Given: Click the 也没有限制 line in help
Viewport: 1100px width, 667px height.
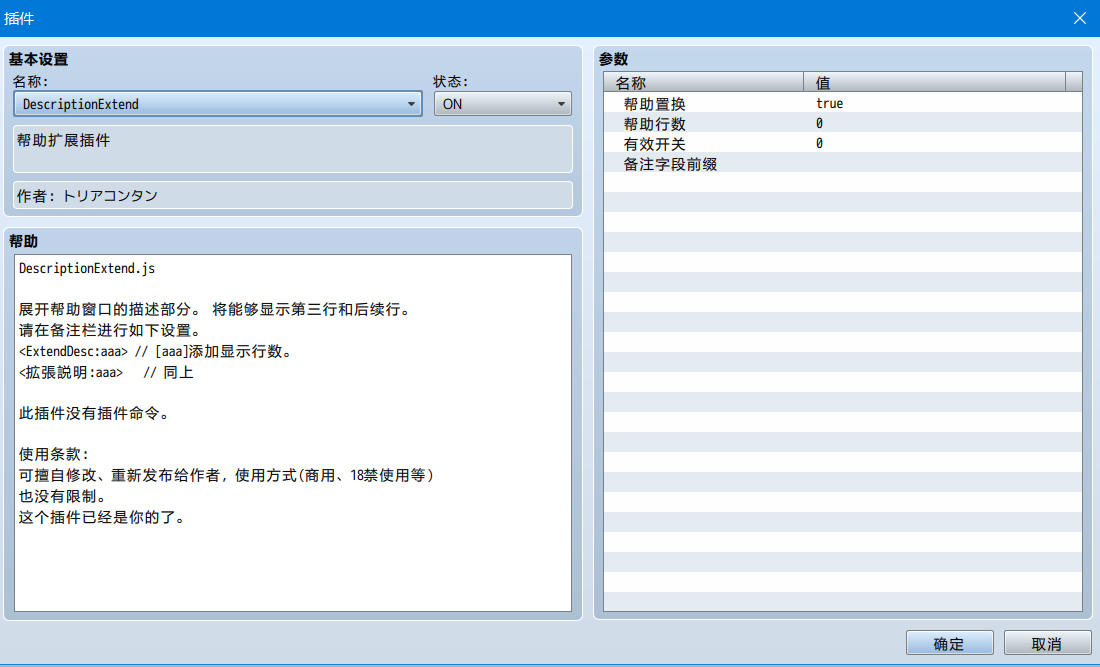Looking at the screenshot, I should coord(62,496).
